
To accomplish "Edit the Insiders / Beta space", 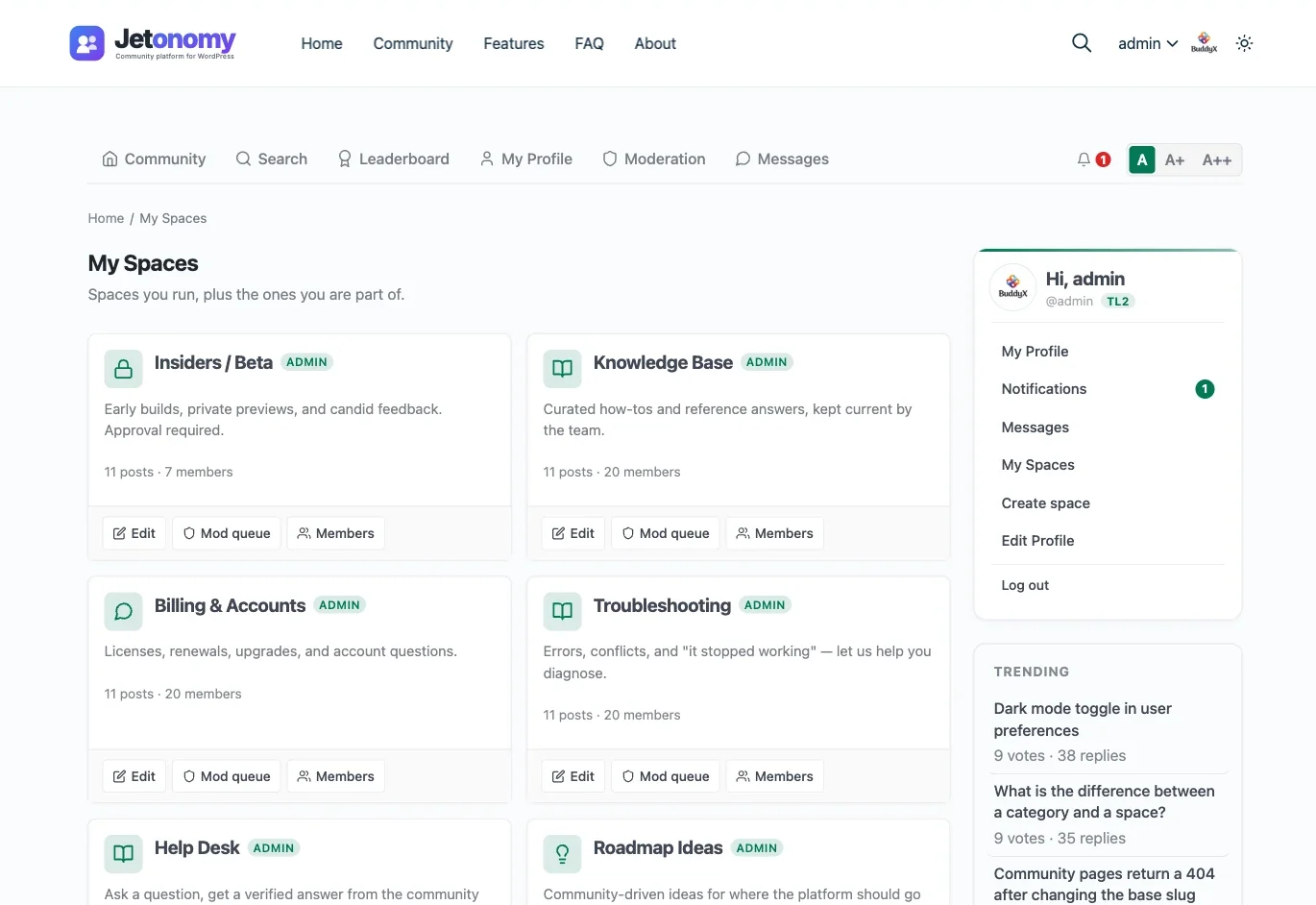I will (134, 533).
